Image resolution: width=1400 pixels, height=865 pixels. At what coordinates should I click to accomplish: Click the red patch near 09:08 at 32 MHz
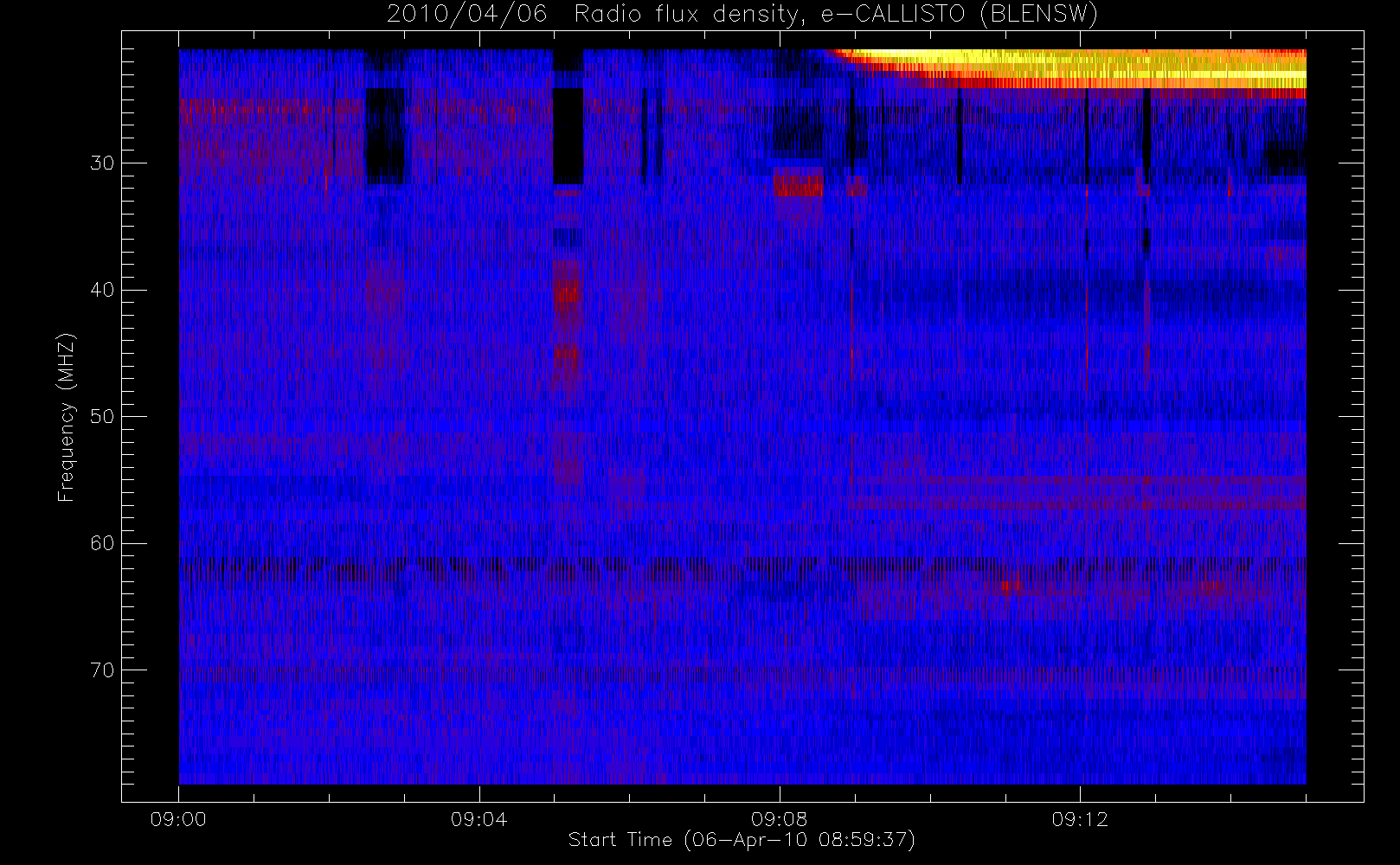798,183
